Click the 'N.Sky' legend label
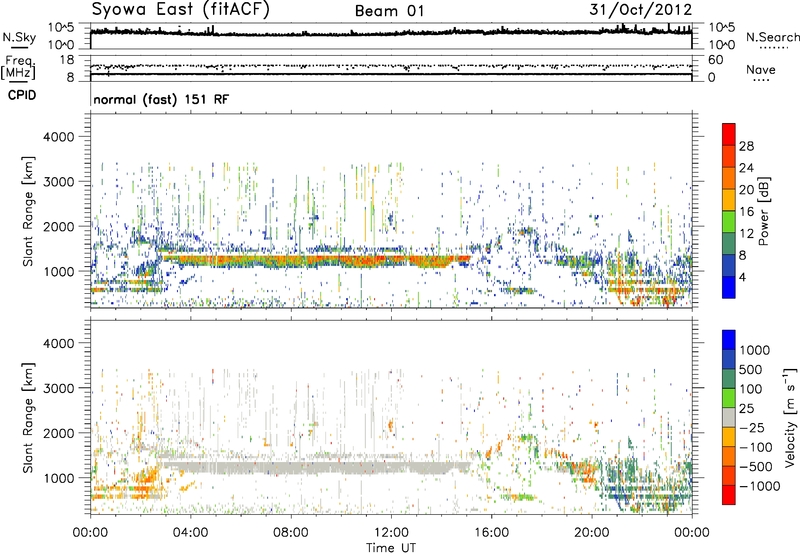The width and height of the screenshot is (800, 554). tap(19, 37)
